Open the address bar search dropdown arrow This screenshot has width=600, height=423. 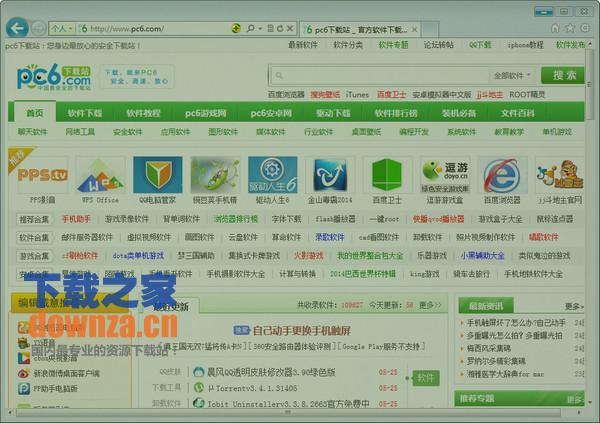[260, 28]
